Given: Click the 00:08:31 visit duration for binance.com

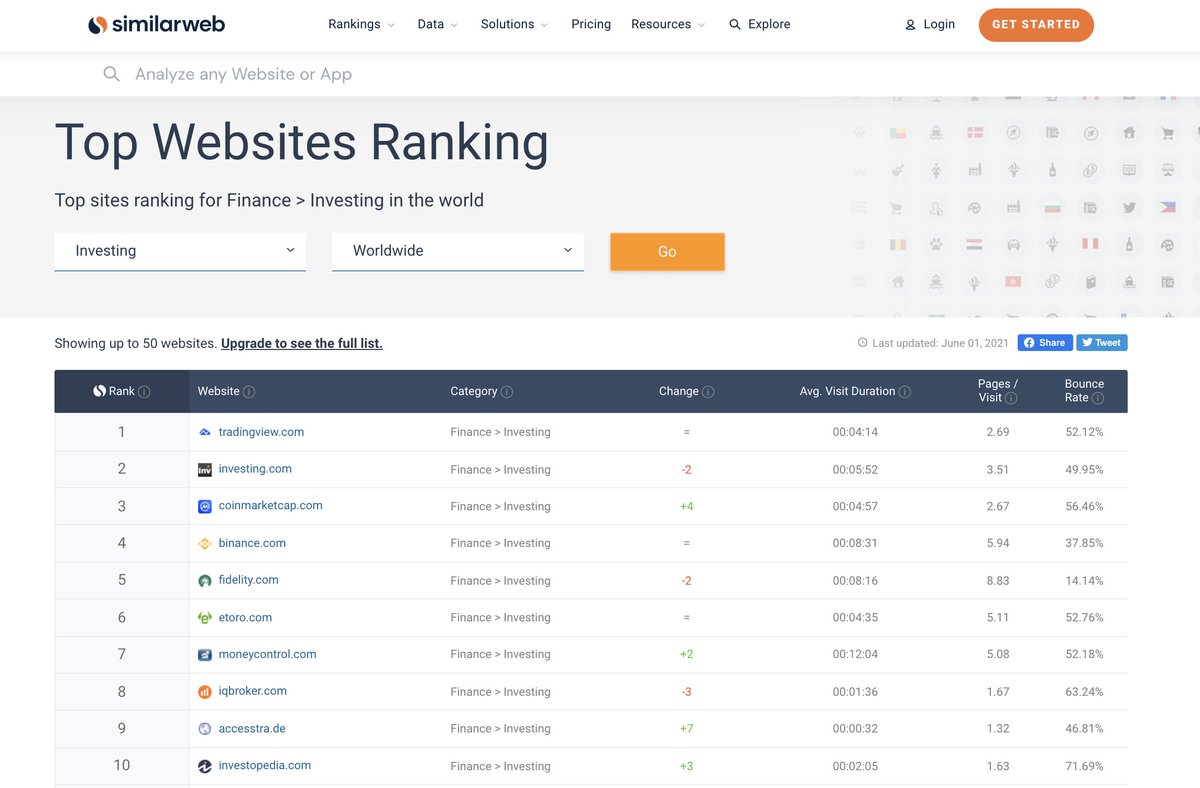Looking at the screenshot, I should [x=855, y=544].
